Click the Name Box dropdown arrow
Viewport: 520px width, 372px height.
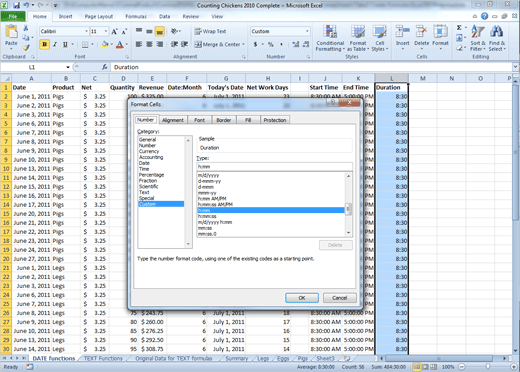click(x=68, y=67)
